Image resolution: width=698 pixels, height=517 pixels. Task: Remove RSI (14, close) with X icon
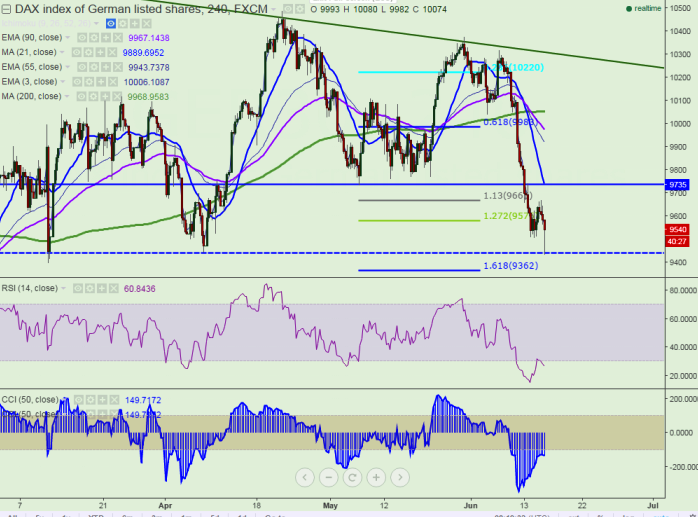(114, 289)
